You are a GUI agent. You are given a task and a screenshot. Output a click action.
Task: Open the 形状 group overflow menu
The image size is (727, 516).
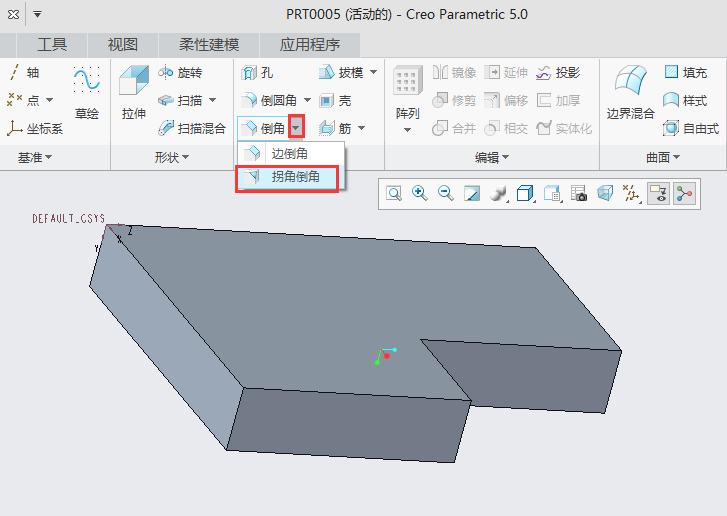pyautogui.click(x=172, y=158)
